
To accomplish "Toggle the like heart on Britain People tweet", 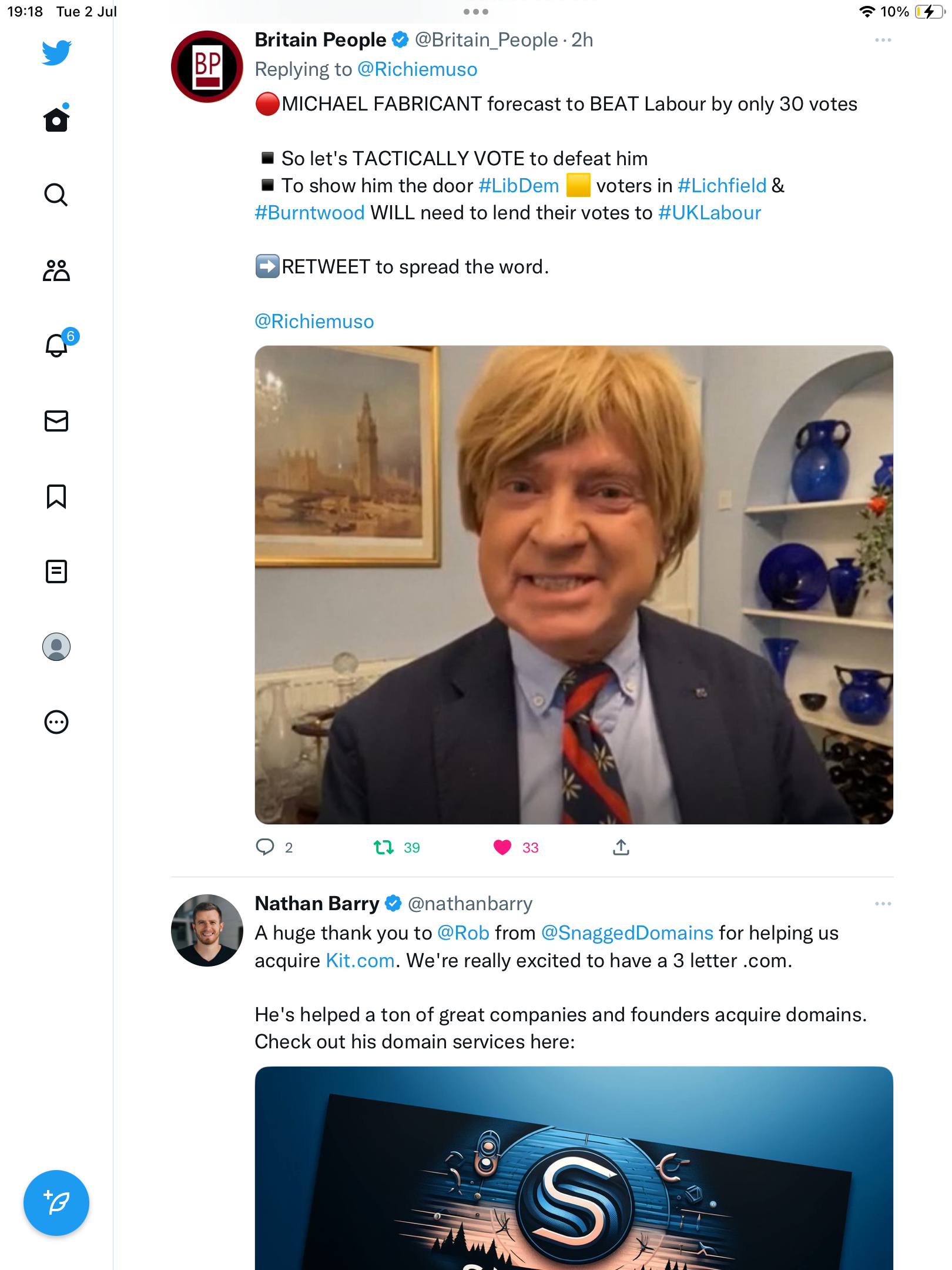I will pyautogui.click(x=502, y=847).
